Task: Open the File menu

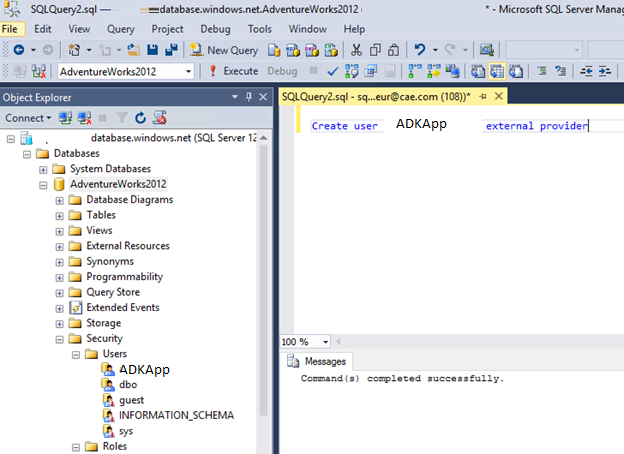Action: pyautogui.click(x=10, y=29)
